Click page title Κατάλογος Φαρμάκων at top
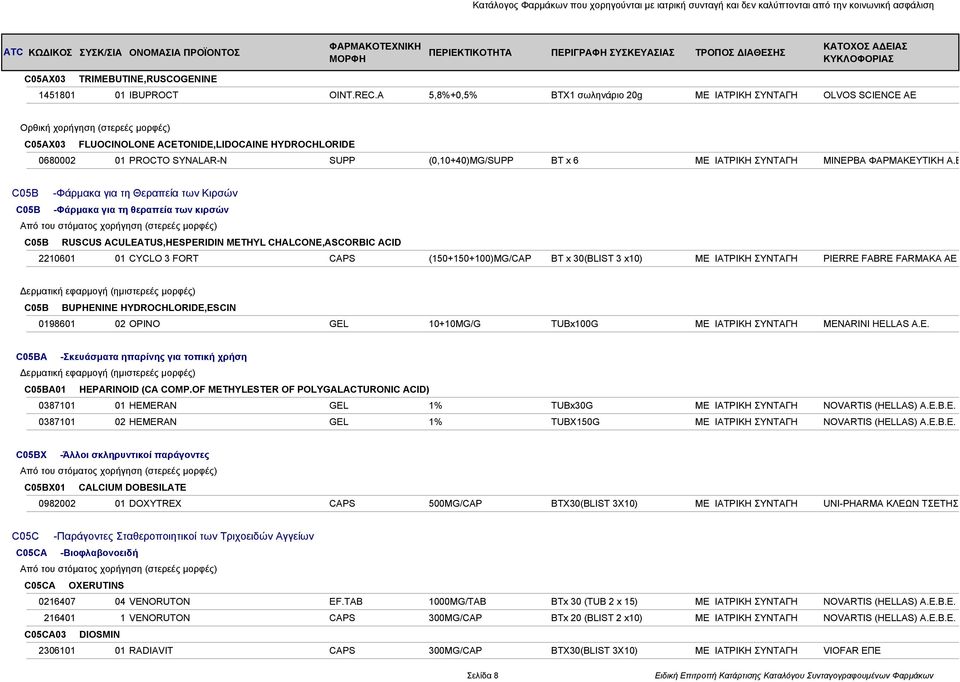This screenshot has height=682, width=960. tap(703, 5)
